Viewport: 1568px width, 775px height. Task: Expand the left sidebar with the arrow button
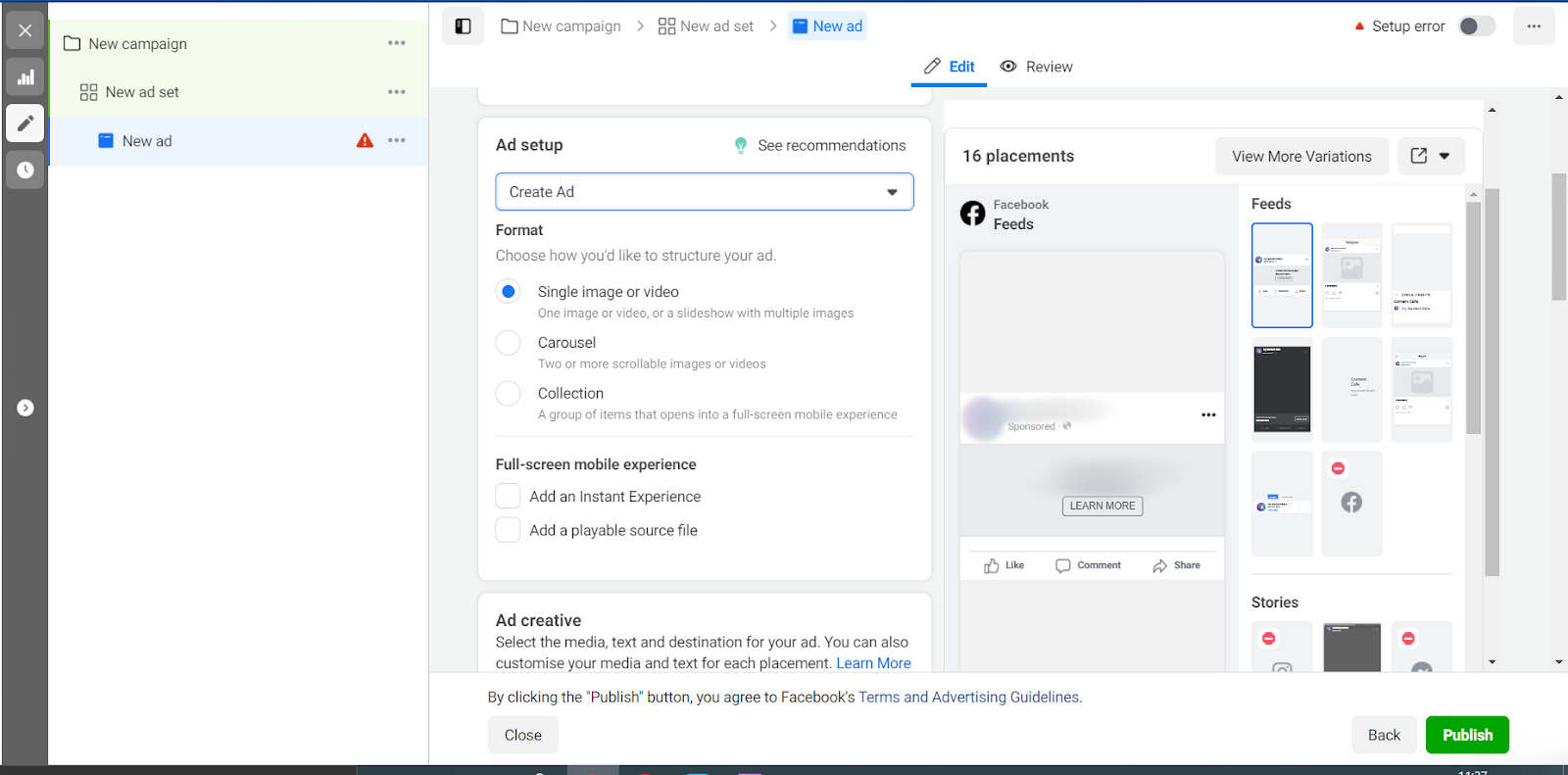pos(25,408)
